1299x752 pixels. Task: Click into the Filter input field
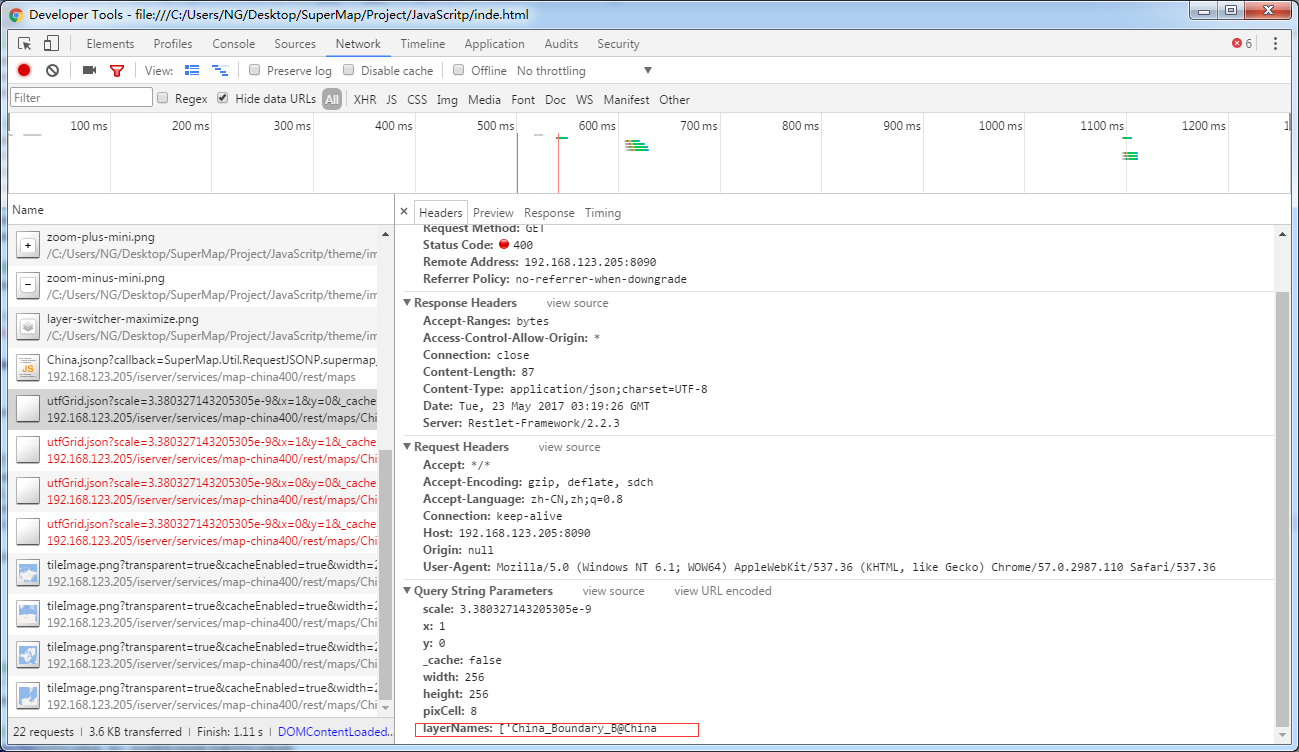pyautogui.click(x=81, y=98)
